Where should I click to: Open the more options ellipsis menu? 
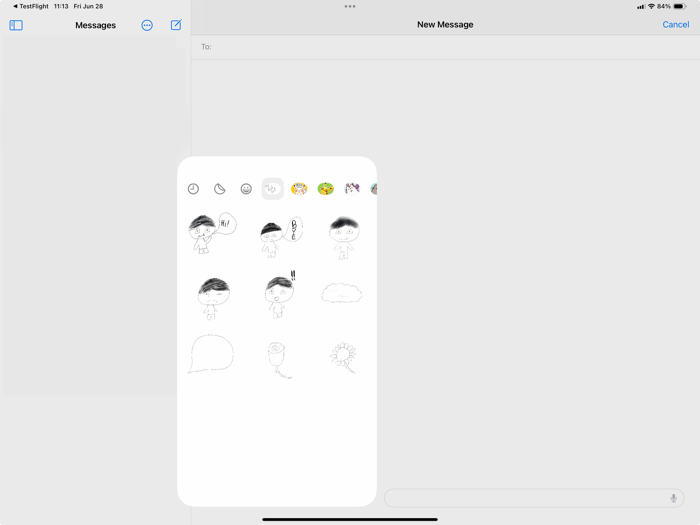point(147,25)
